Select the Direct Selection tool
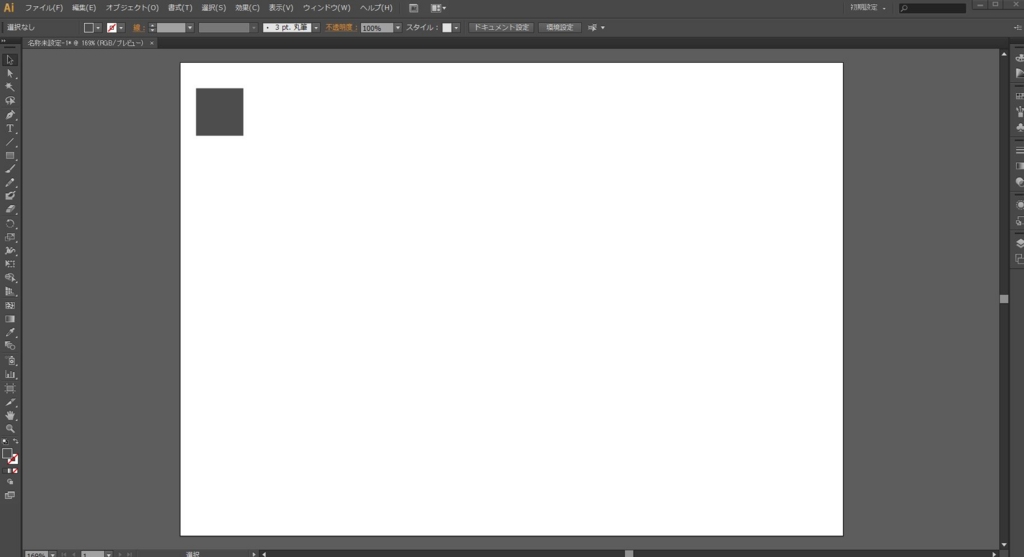The width and height of the screenshot is (1024, 557). pos(10,74)
